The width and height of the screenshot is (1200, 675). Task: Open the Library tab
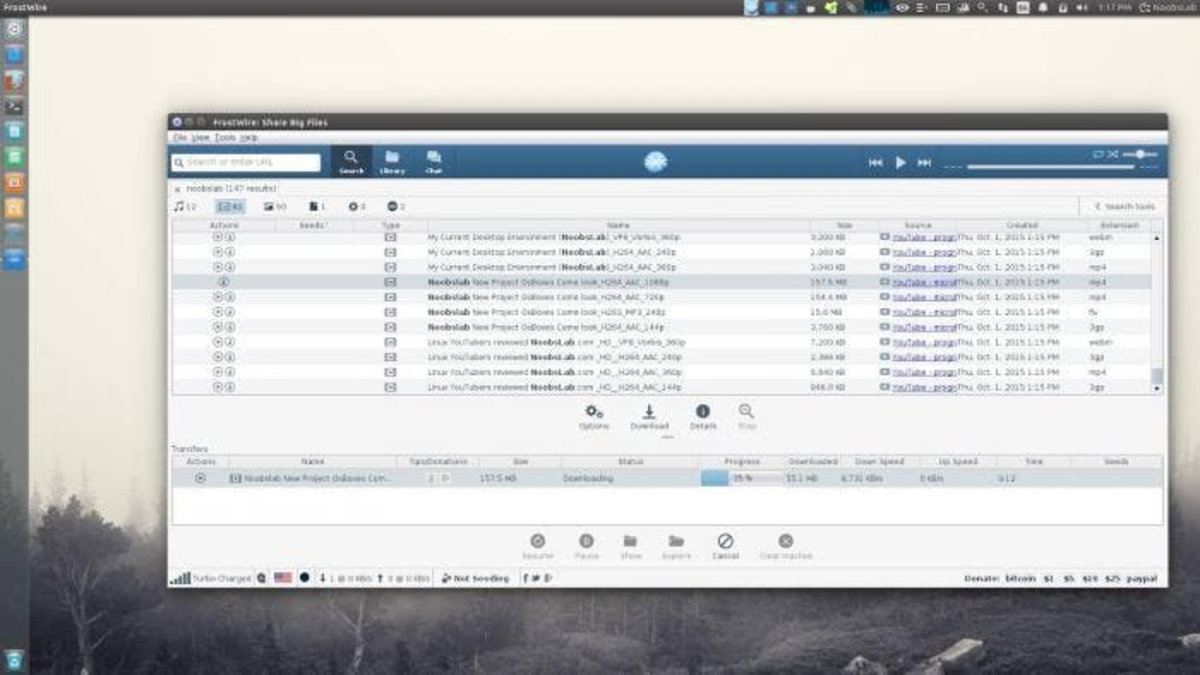click(x=392, y=162)
